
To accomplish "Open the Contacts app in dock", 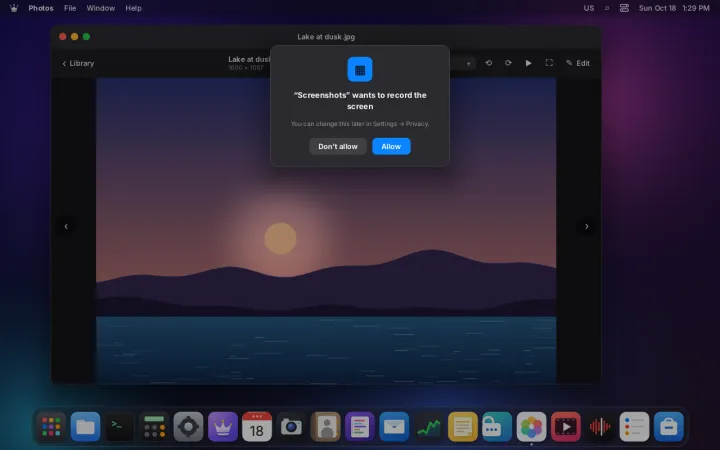I will click(x=326, y=427).
